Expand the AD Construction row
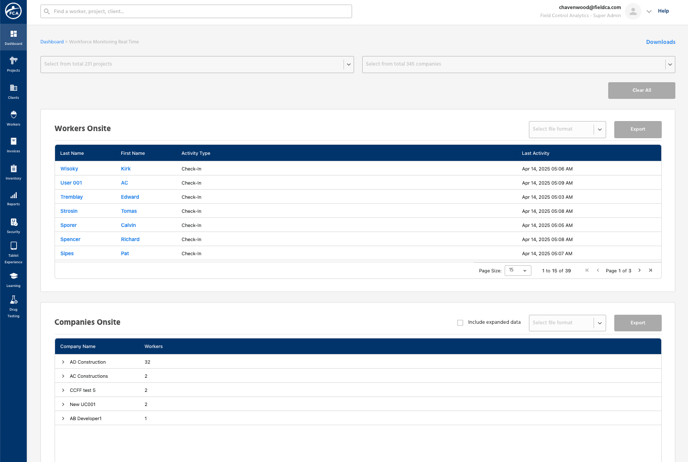The width and height of the screenshot is (688, 462). [x=63, y=362]
